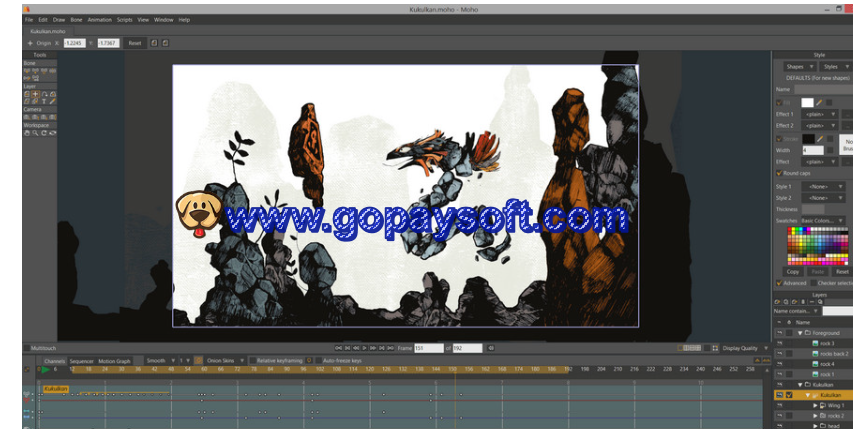The width and height of the screenshot is (853, 429).
Task: Open the Scripts menu
Action: 125,20
